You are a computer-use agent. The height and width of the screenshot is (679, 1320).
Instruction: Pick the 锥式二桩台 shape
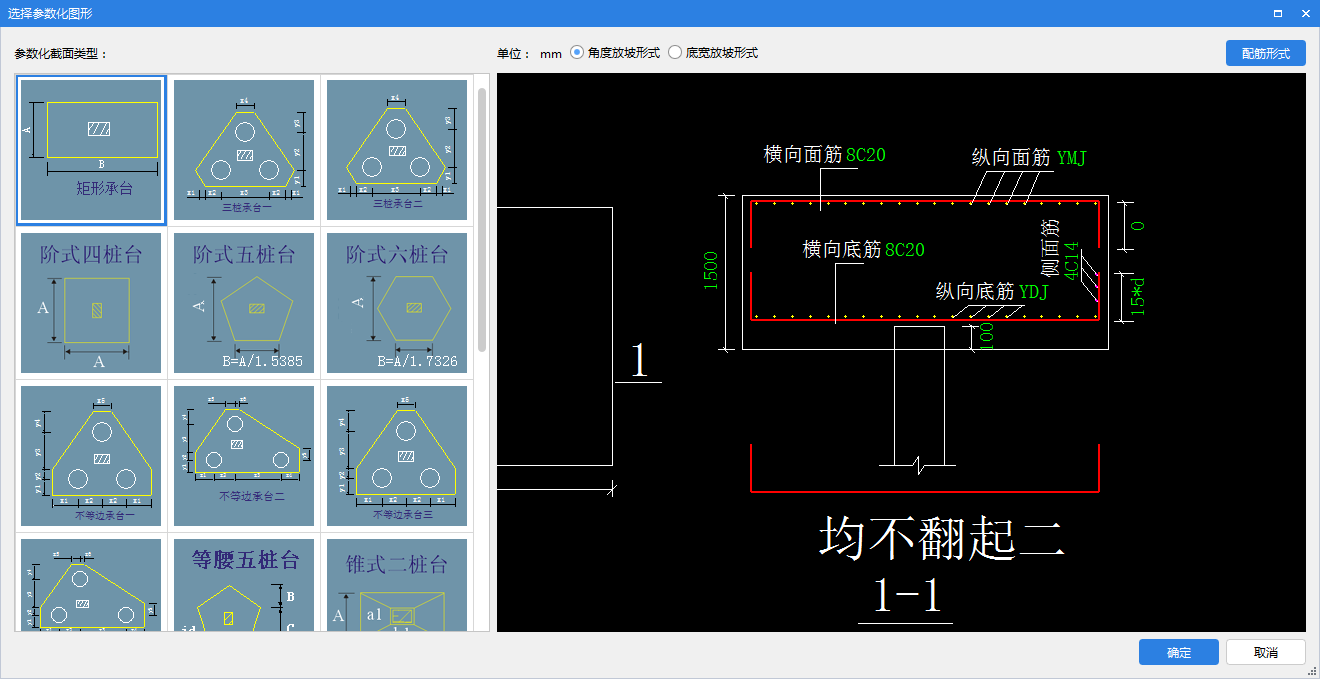coord(397,586)
